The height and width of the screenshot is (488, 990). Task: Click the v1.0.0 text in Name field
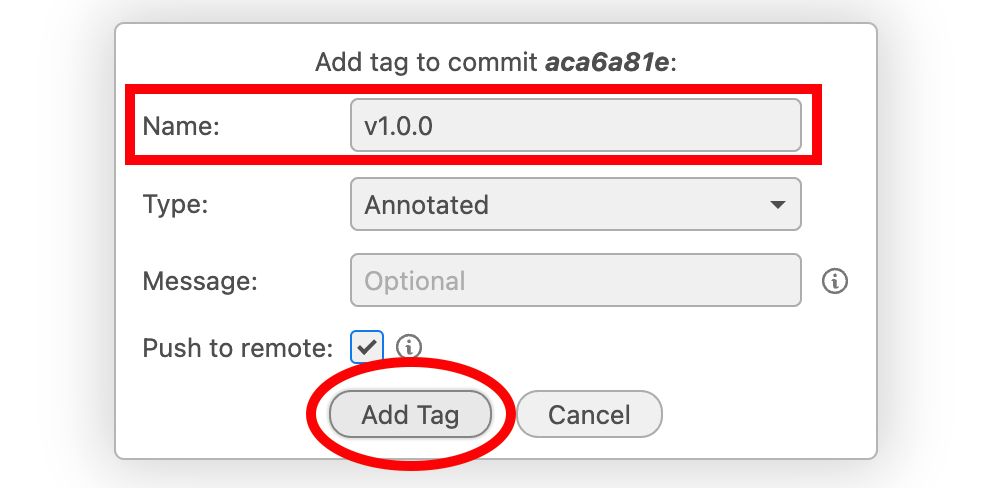[398, 126]
